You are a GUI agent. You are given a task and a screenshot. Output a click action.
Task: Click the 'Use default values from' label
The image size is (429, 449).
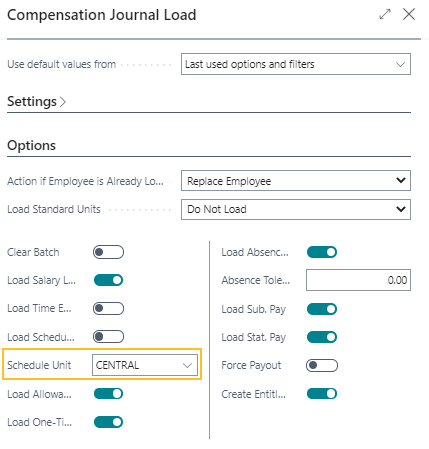pyautogui.click(x=62, y=64)
